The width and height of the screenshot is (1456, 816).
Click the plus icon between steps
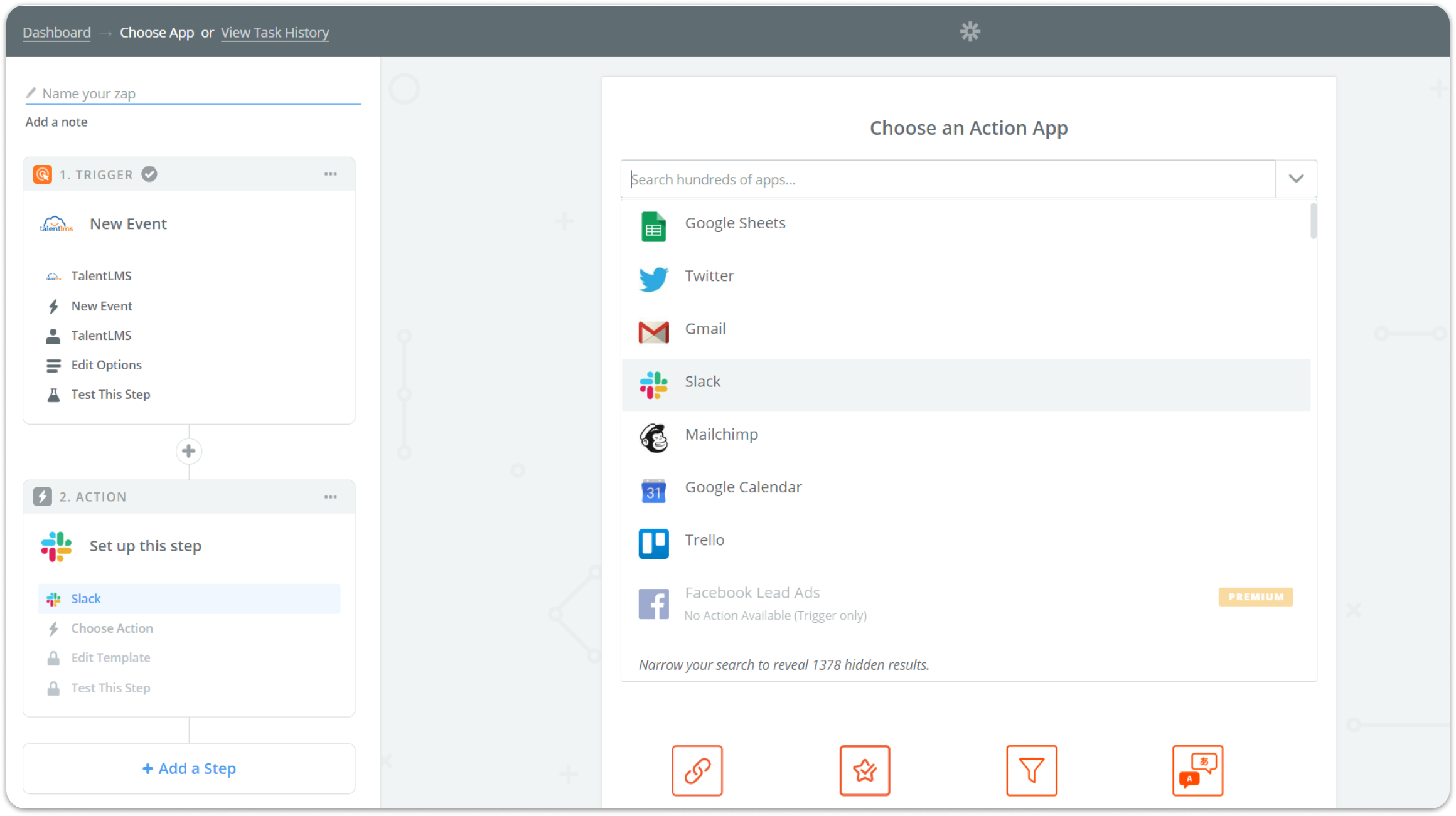click(x=189, y=451)
